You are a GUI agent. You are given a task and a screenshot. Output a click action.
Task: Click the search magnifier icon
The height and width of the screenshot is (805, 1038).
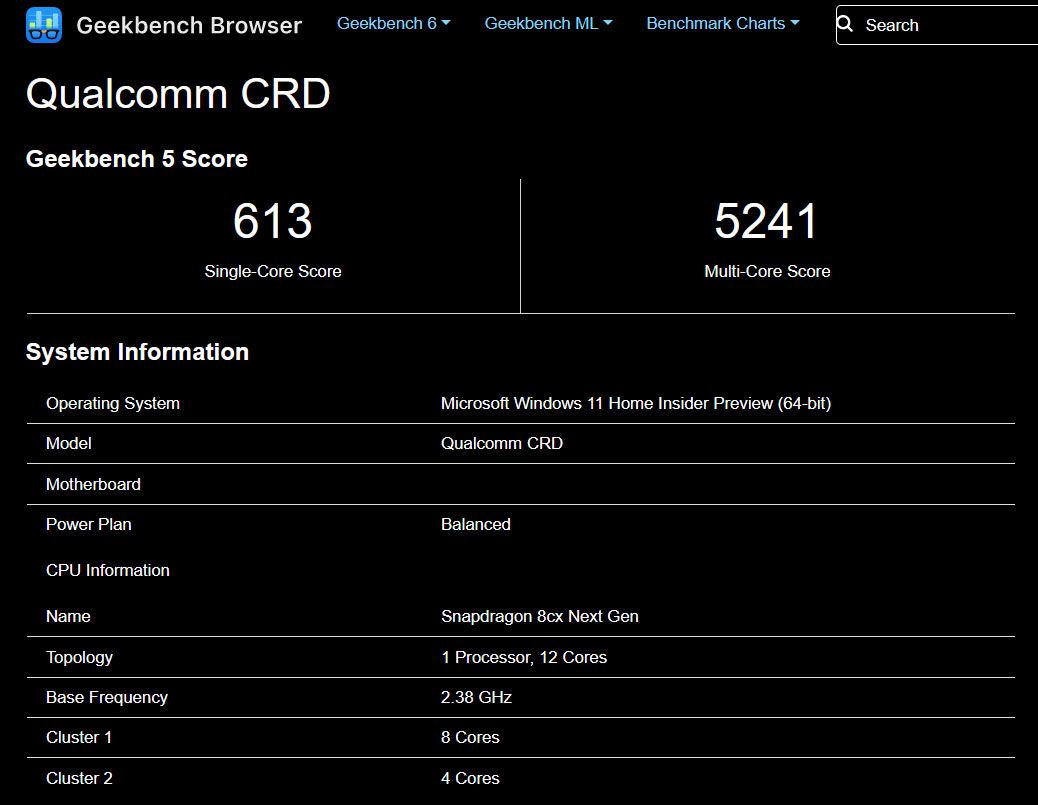tap(845, 24)
